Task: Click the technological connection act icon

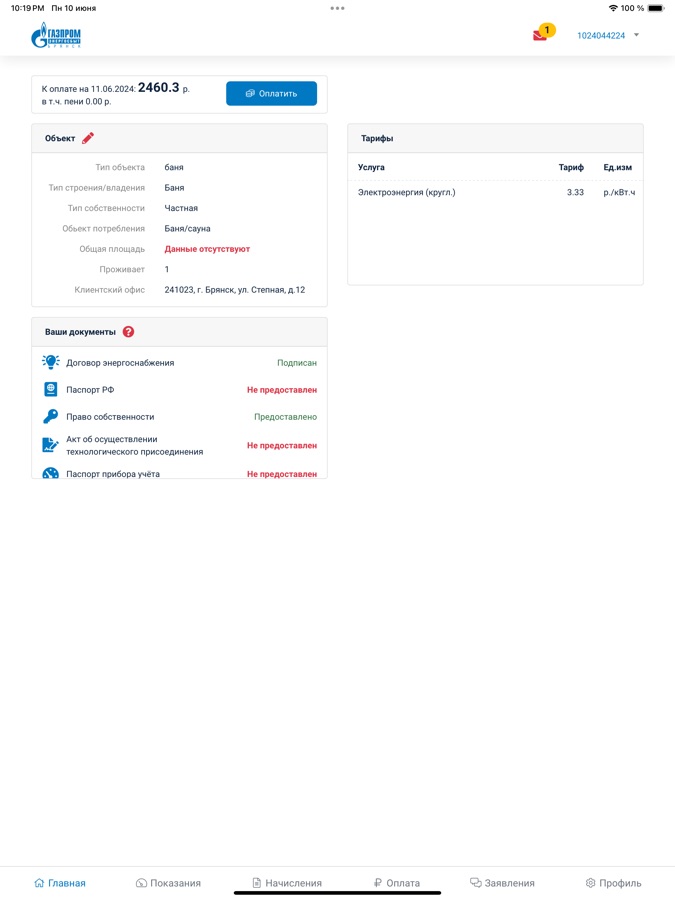Action: pyautogui.click(x=51, y=445)
